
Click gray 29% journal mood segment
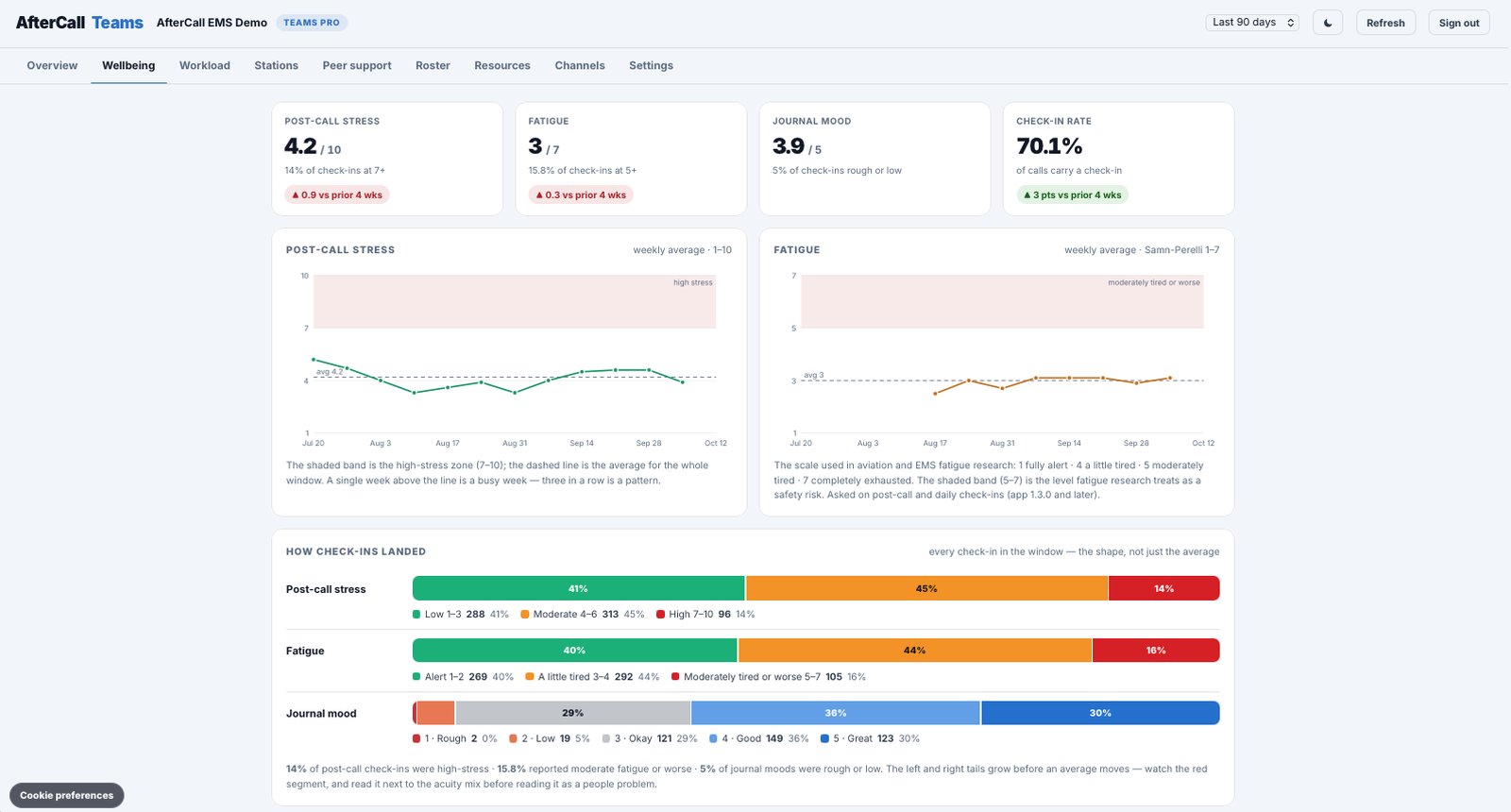point(572,713)
